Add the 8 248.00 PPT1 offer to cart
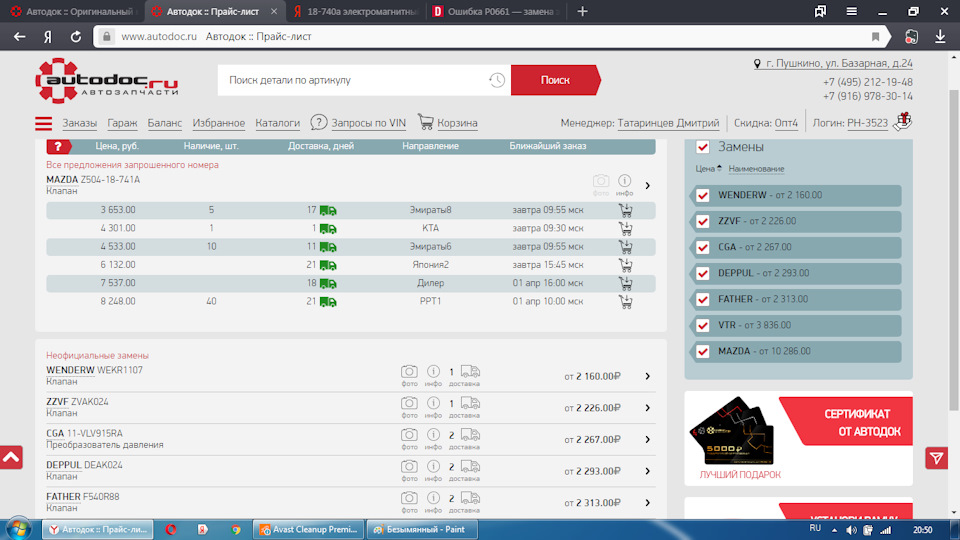The width and height of the screenshot is (960, 540). [x=625, y=301]
